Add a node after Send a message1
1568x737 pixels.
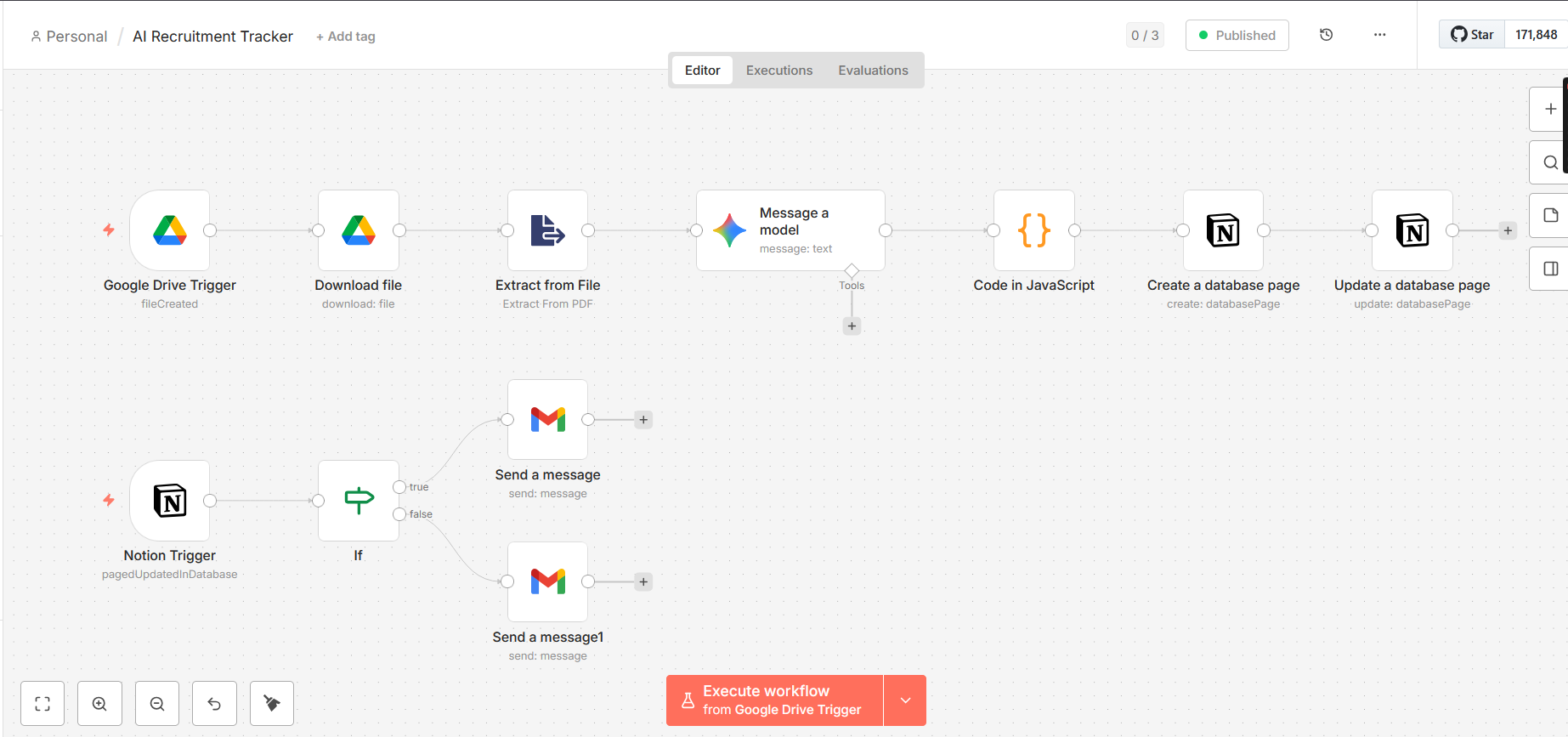point(643,582)
